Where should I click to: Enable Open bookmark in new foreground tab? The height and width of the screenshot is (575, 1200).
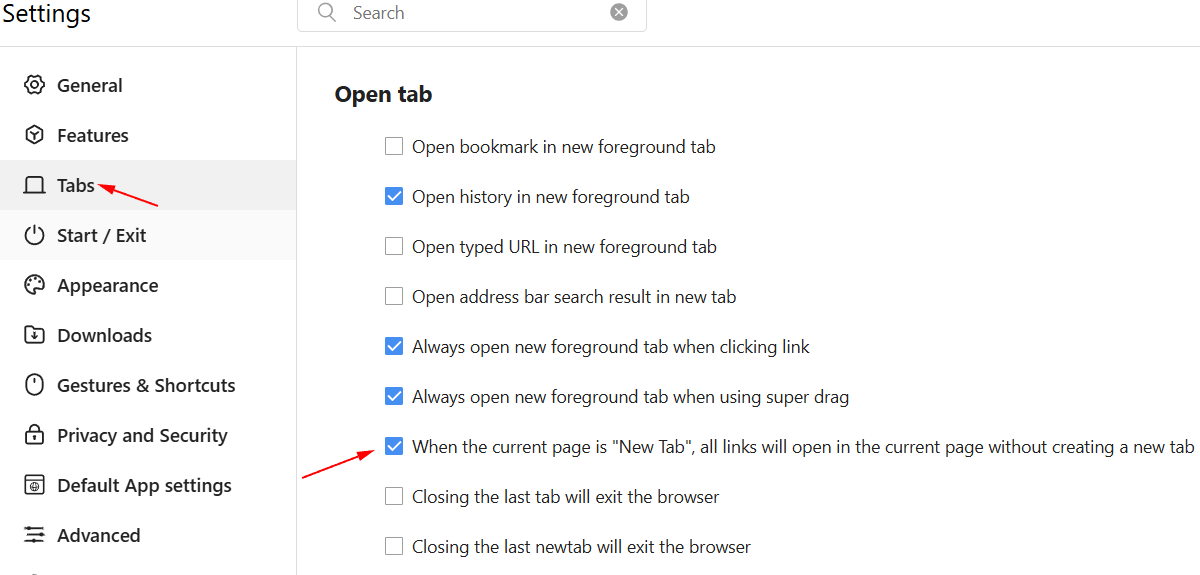(394, 147)
